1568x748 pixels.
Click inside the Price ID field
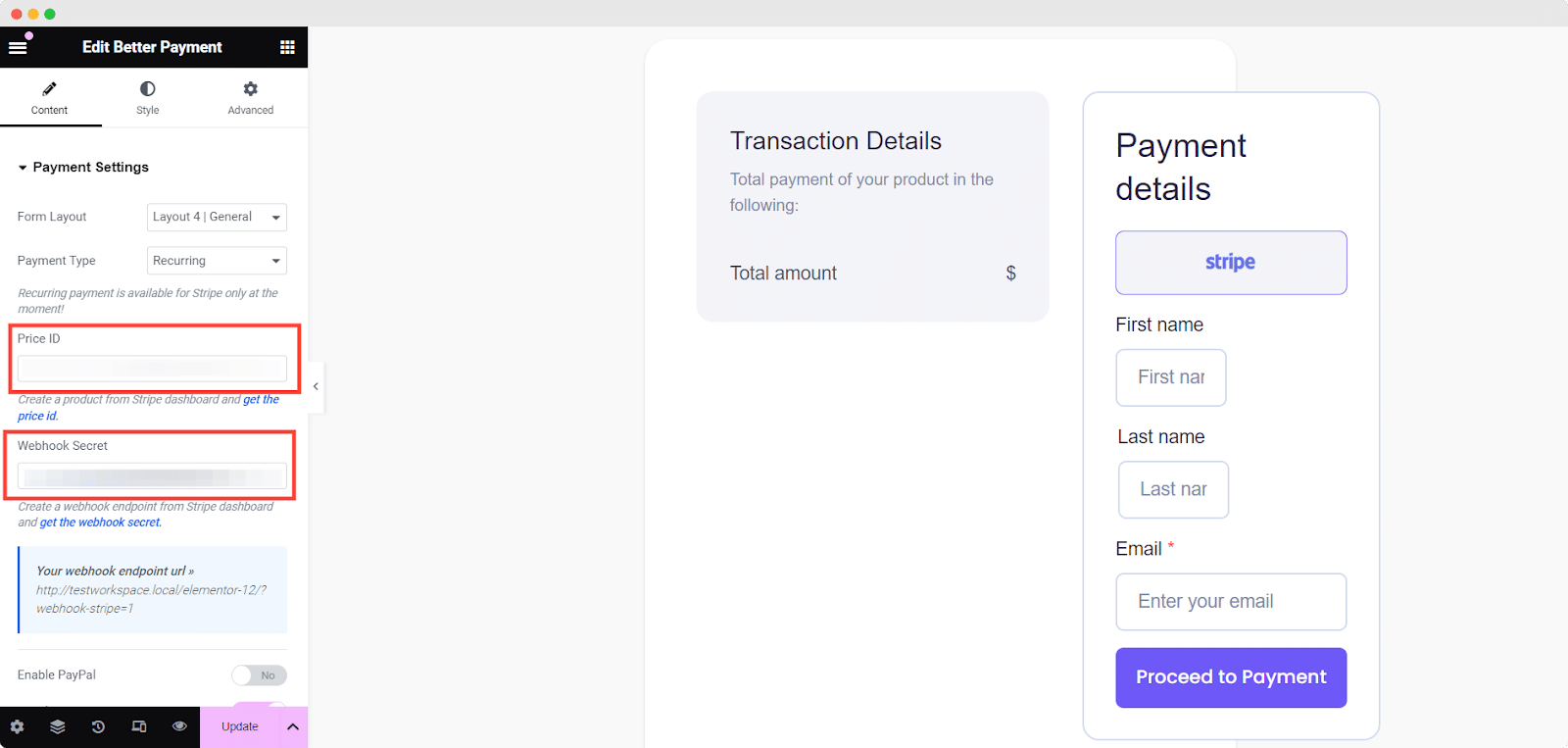pyautogui.click(x=153, y=369)
